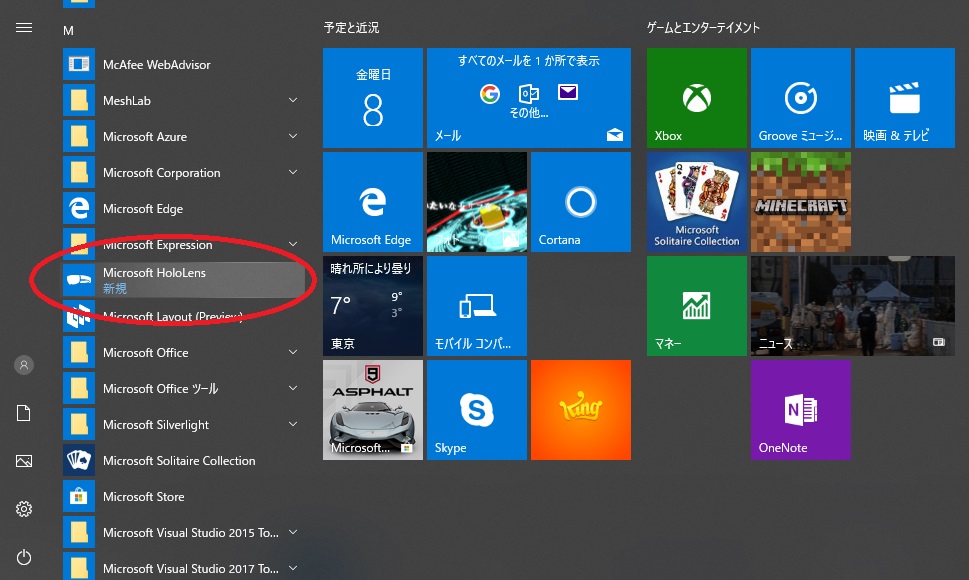Open the OneNote tile

(800, 409)
